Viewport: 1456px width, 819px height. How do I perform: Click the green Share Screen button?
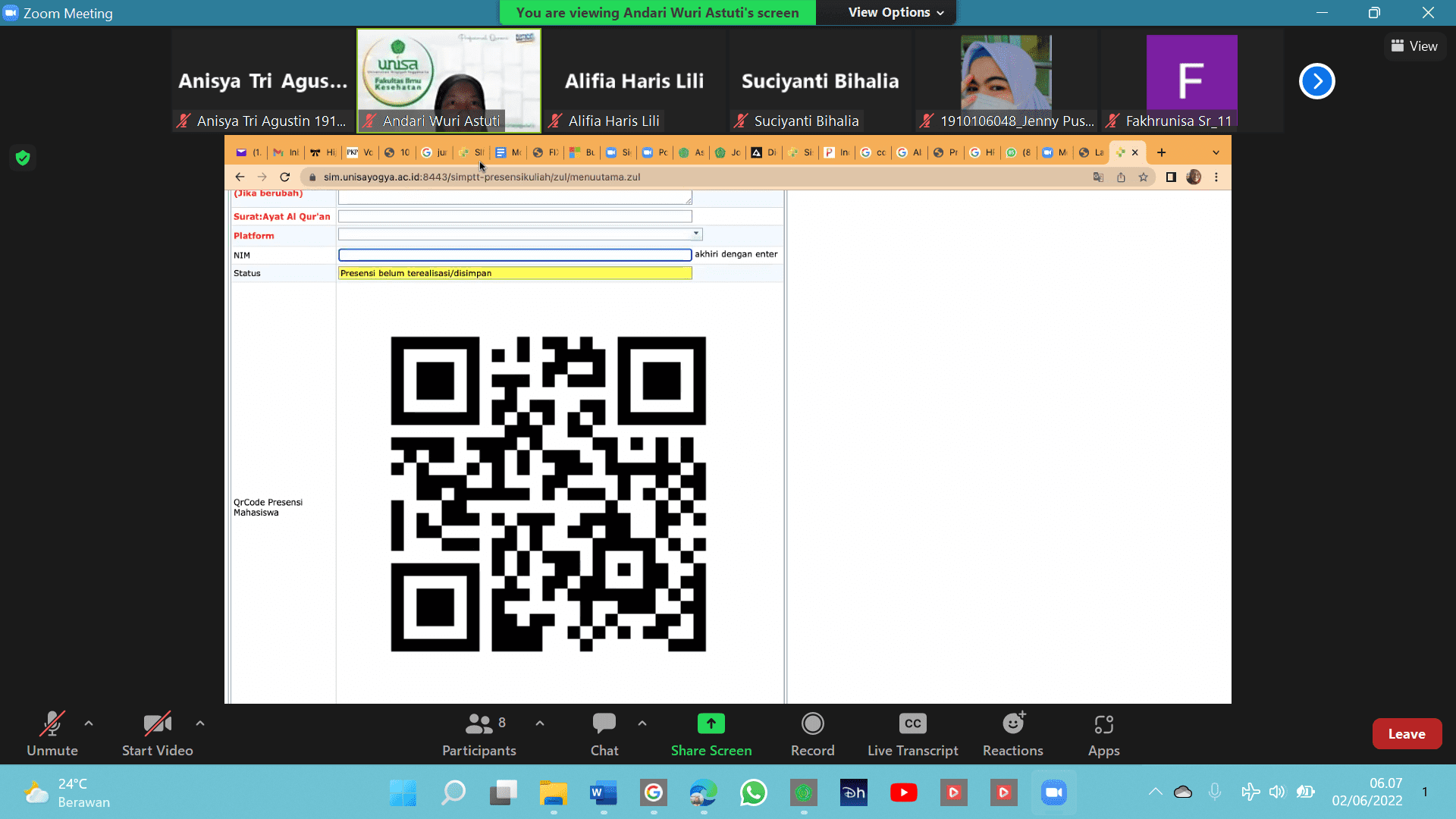711,734
